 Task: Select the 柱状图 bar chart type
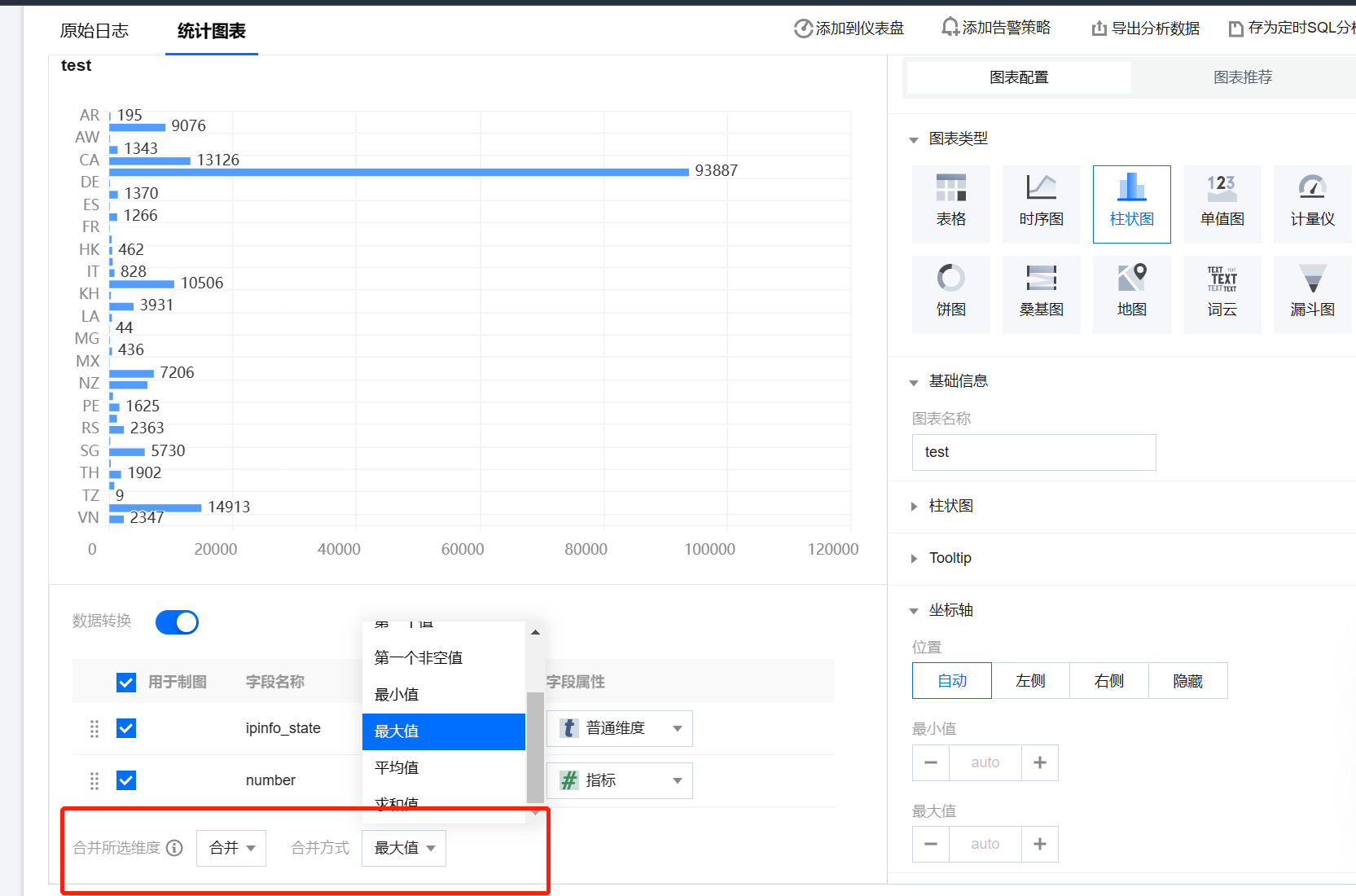pyautogui.click(x=1131, y=204)
